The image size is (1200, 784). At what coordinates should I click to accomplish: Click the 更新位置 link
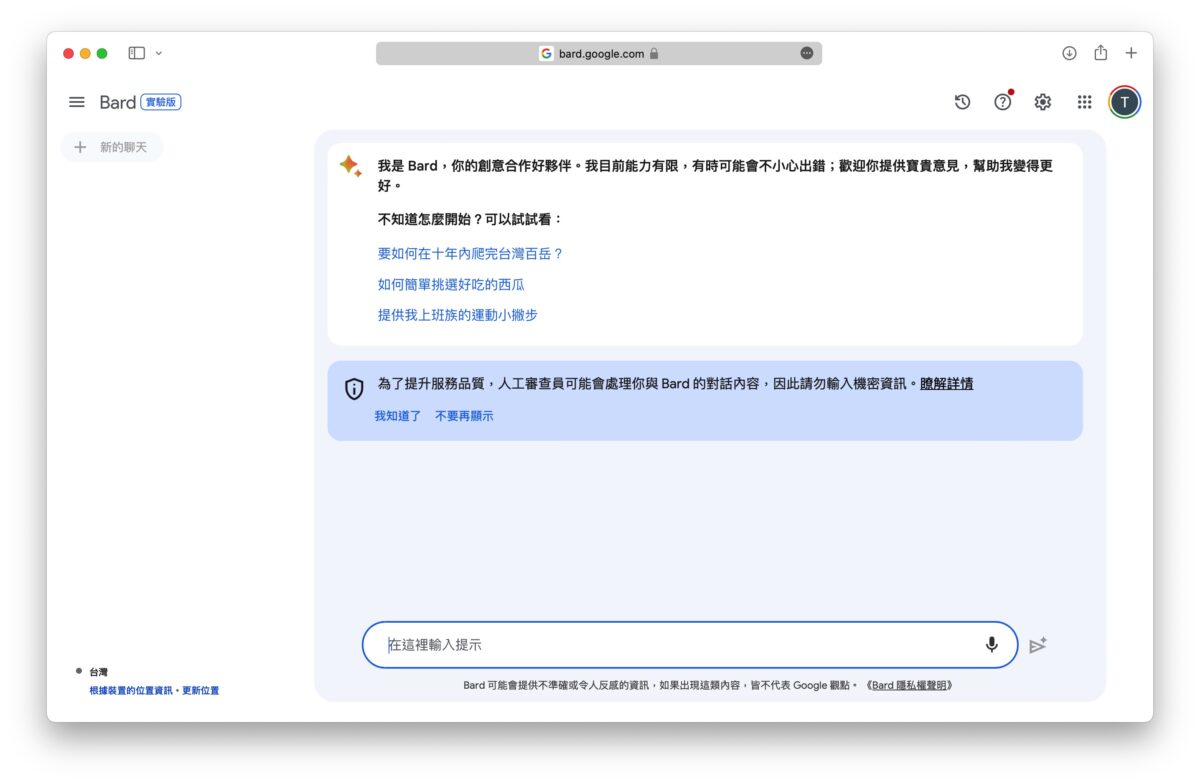tap(200, 691)
